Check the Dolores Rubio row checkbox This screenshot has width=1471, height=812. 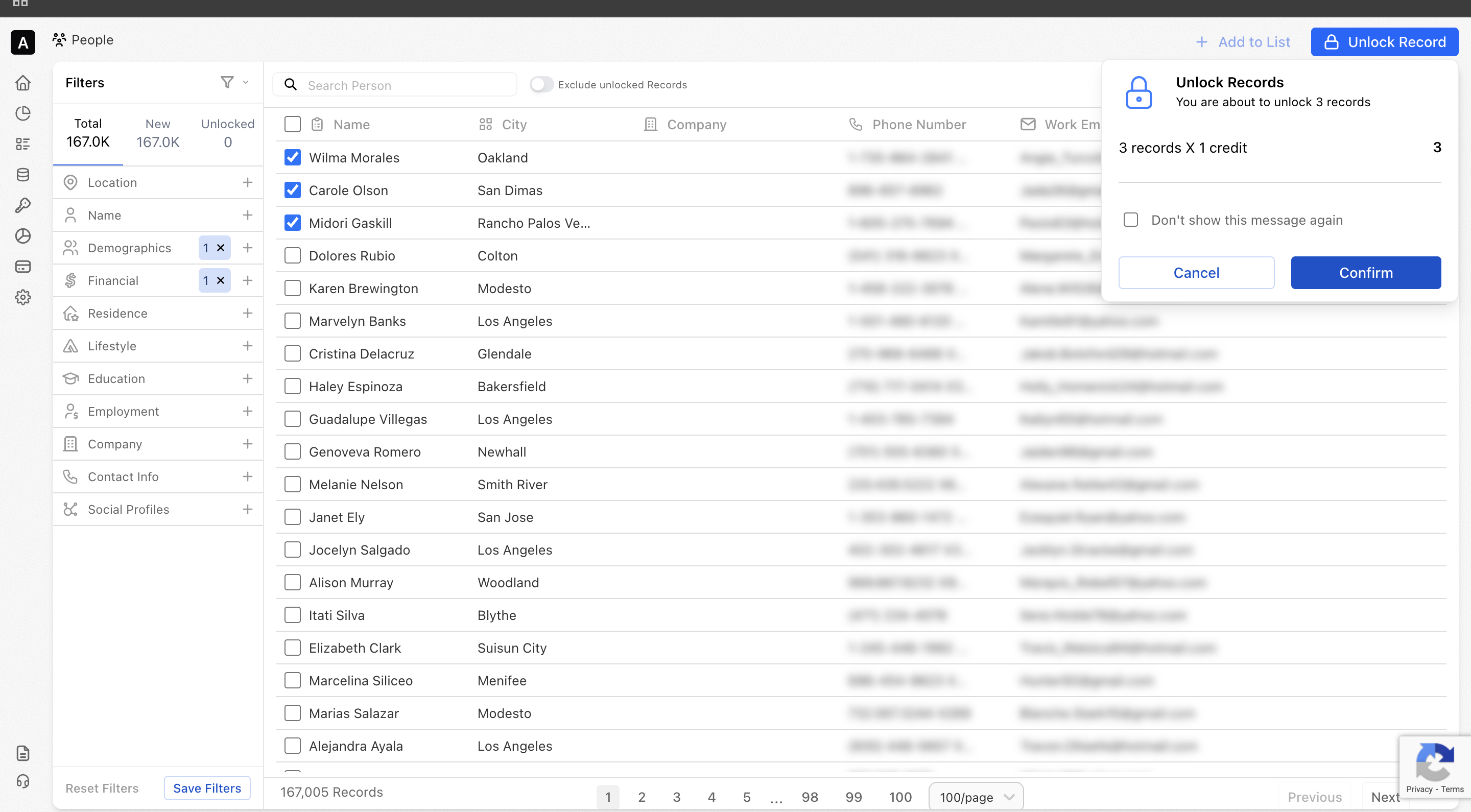coord(292,256)
